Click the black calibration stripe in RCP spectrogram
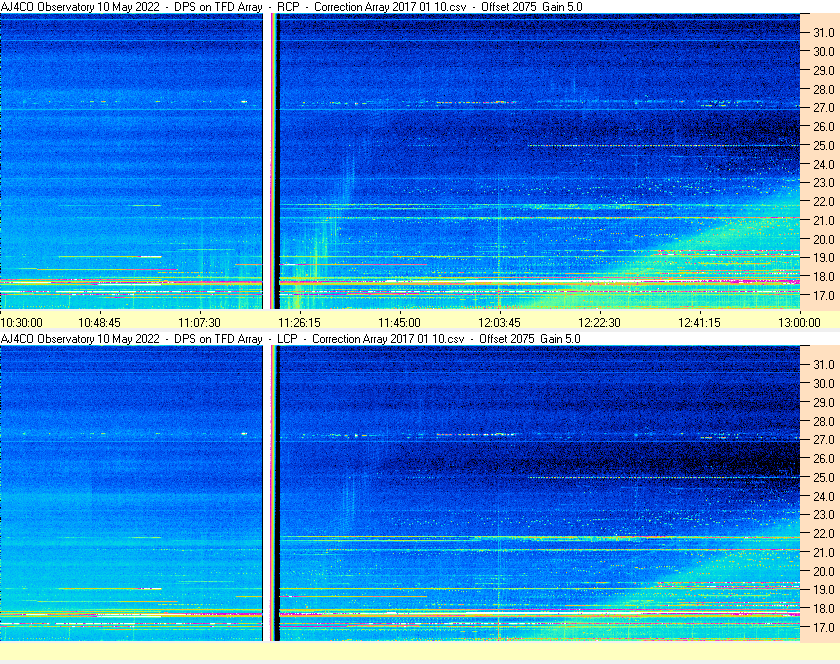 277,161
